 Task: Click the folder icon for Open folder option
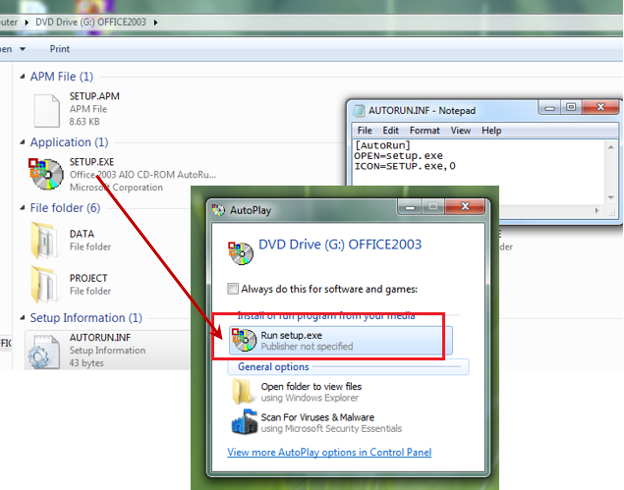243,391
